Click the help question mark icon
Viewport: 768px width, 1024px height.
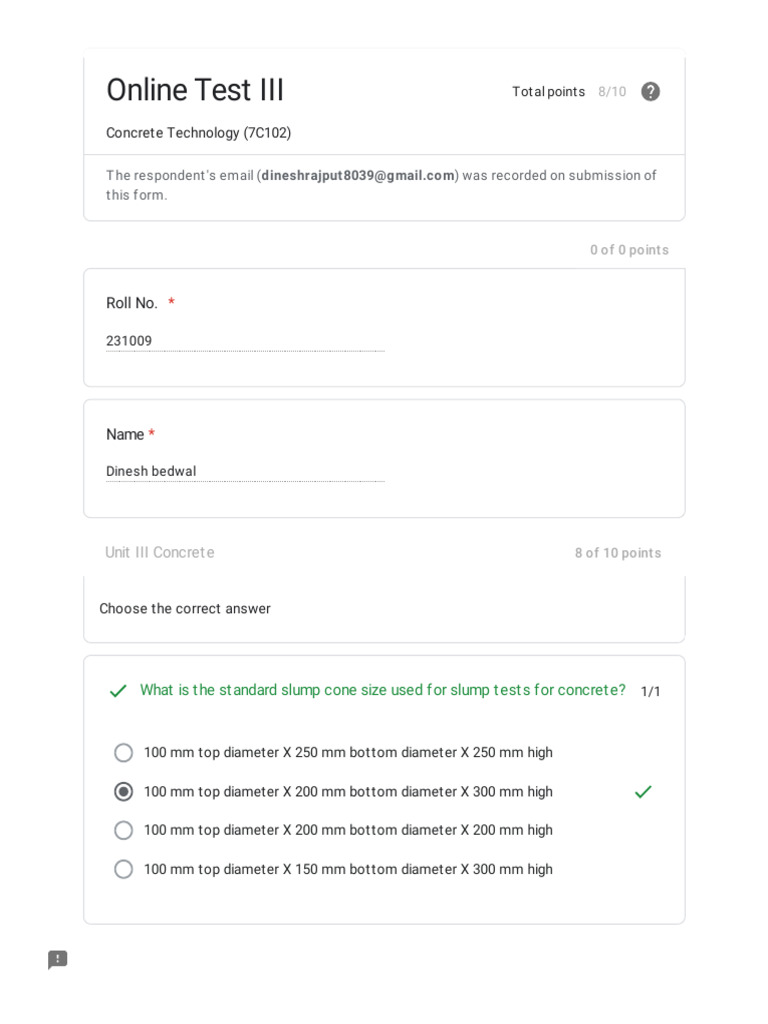click(x=650, y=92)
